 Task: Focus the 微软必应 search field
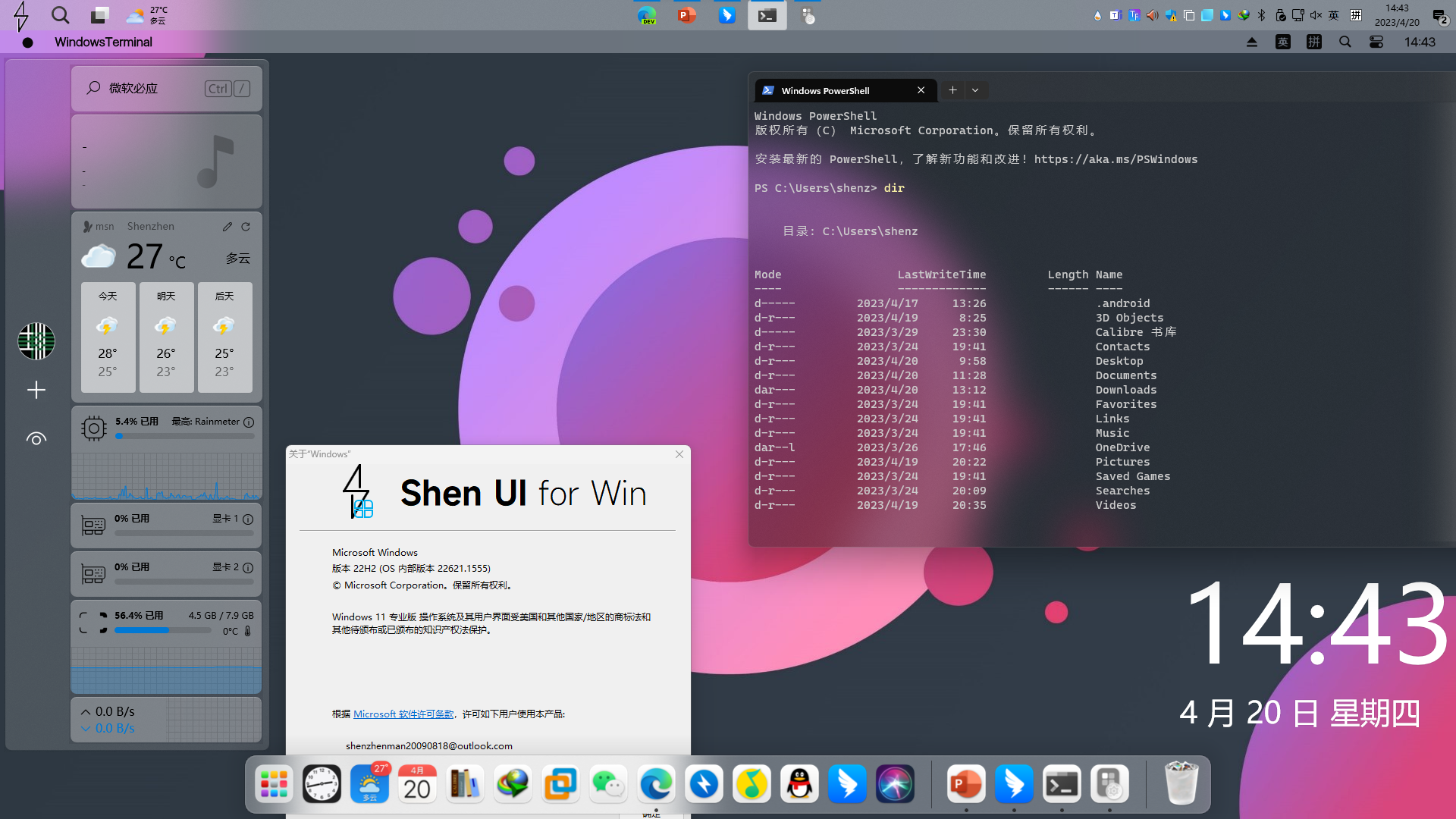(x=167, y=89)
